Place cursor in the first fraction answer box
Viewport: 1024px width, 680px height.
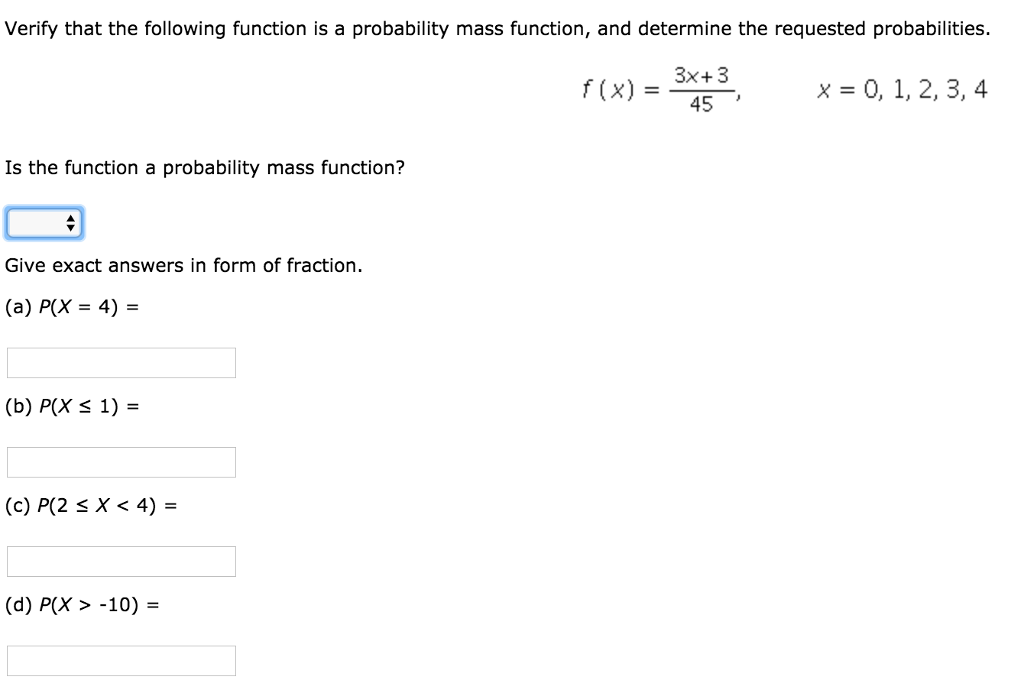(x=120, y=362)
